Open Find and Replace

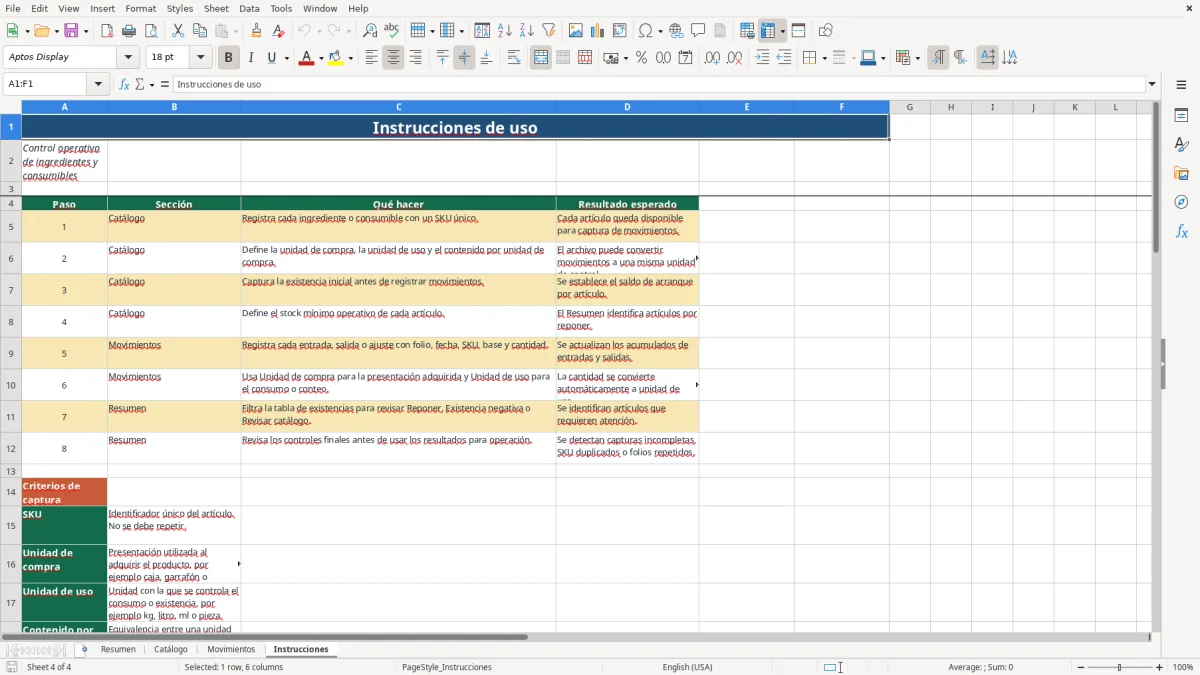point(370,31)
